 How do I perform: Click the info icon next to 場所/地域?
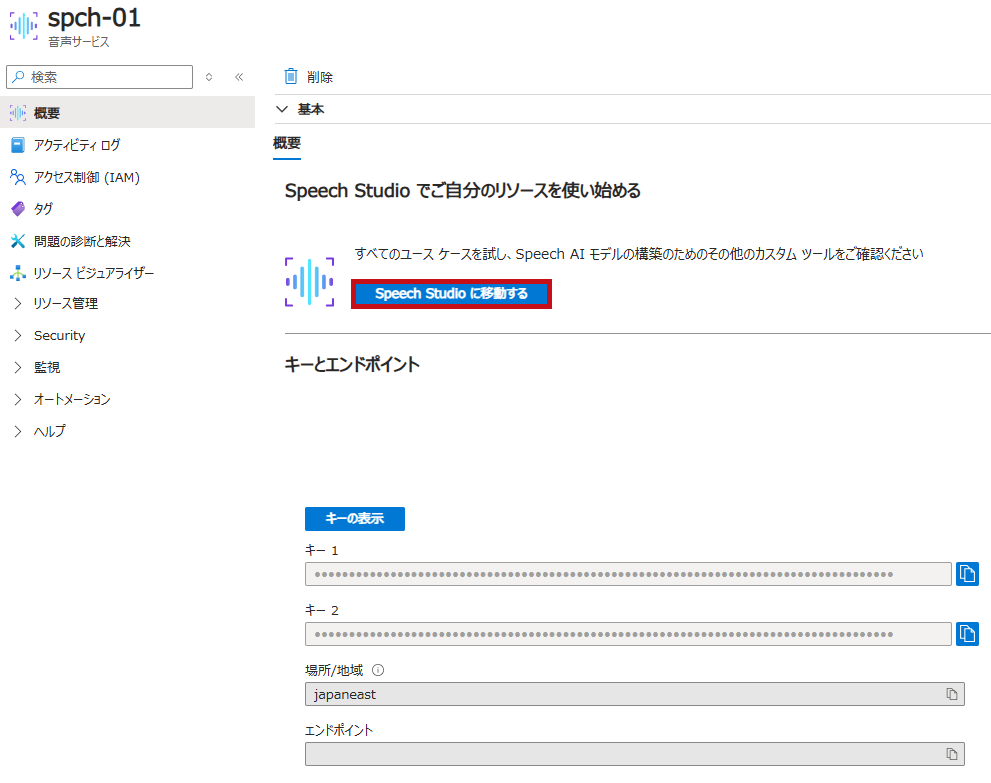pos(378,670)
